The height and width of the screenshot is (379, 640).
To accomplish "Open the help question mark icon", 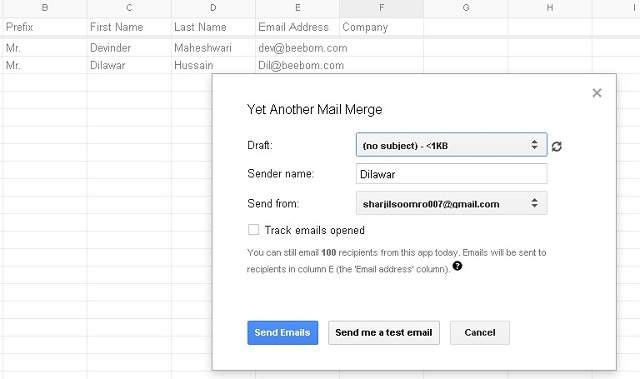I will point(458,266).
